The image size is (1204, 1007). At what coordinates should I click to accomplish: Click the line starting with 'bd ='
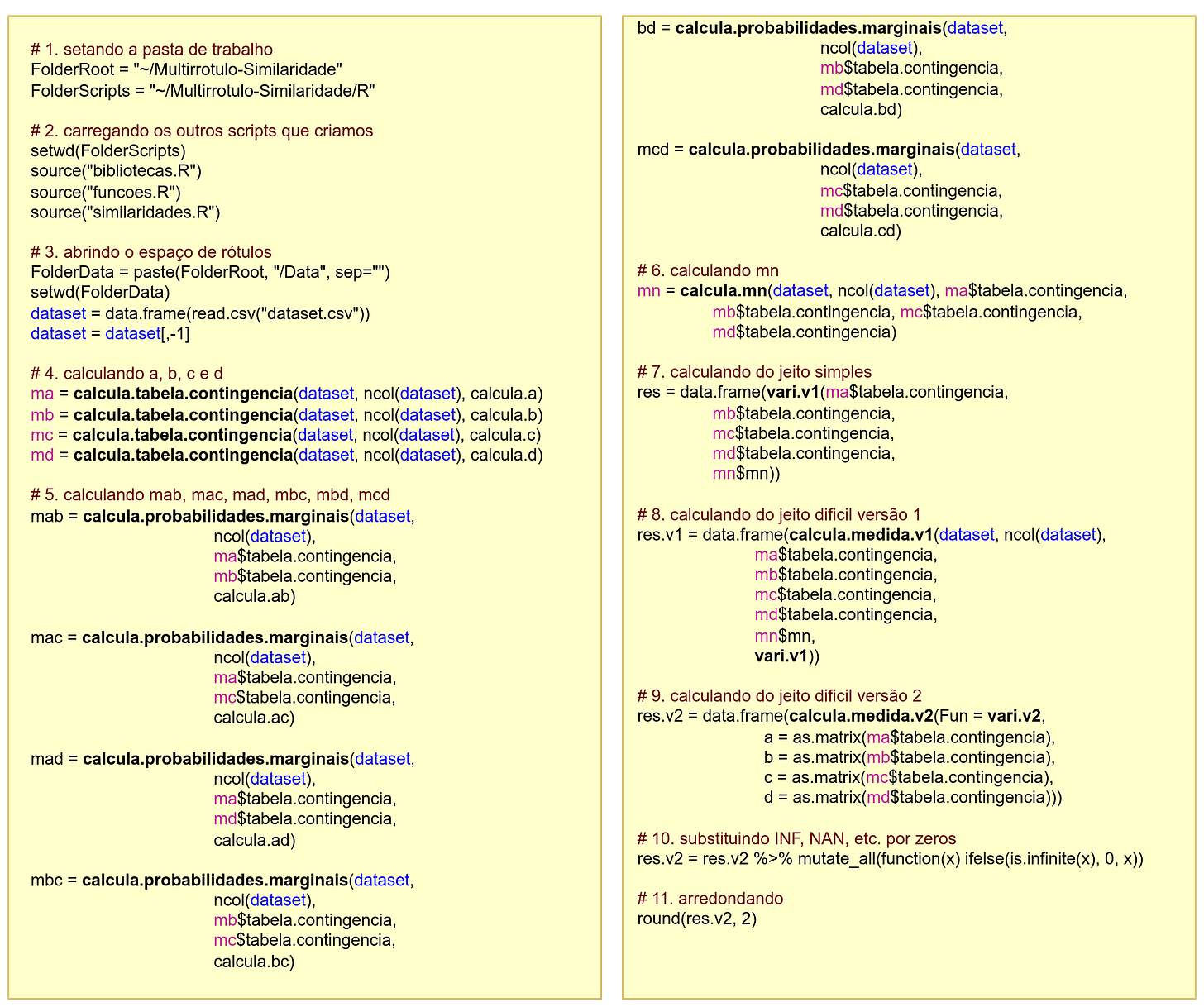pyautogui.click(x=822, y=28)
